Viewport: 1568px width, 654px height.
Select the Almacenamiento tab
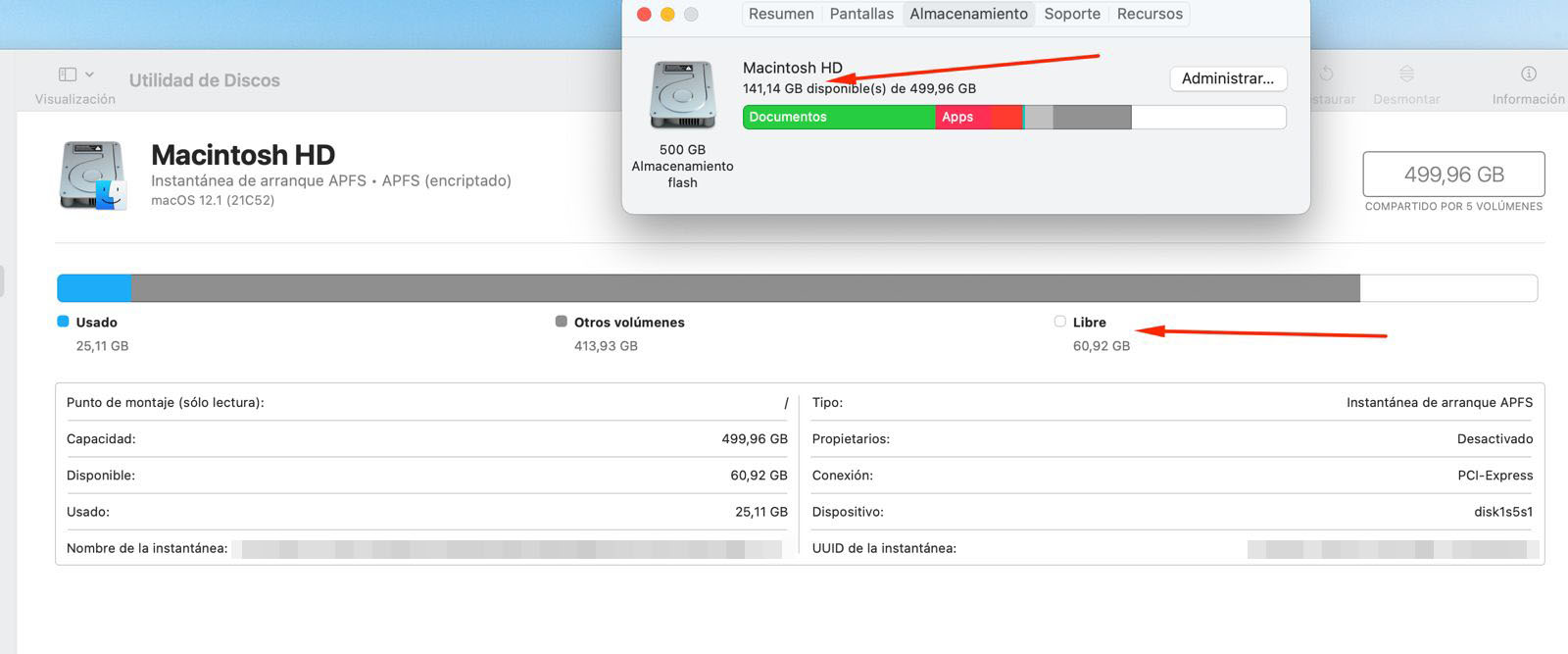[x=968, y=14]
